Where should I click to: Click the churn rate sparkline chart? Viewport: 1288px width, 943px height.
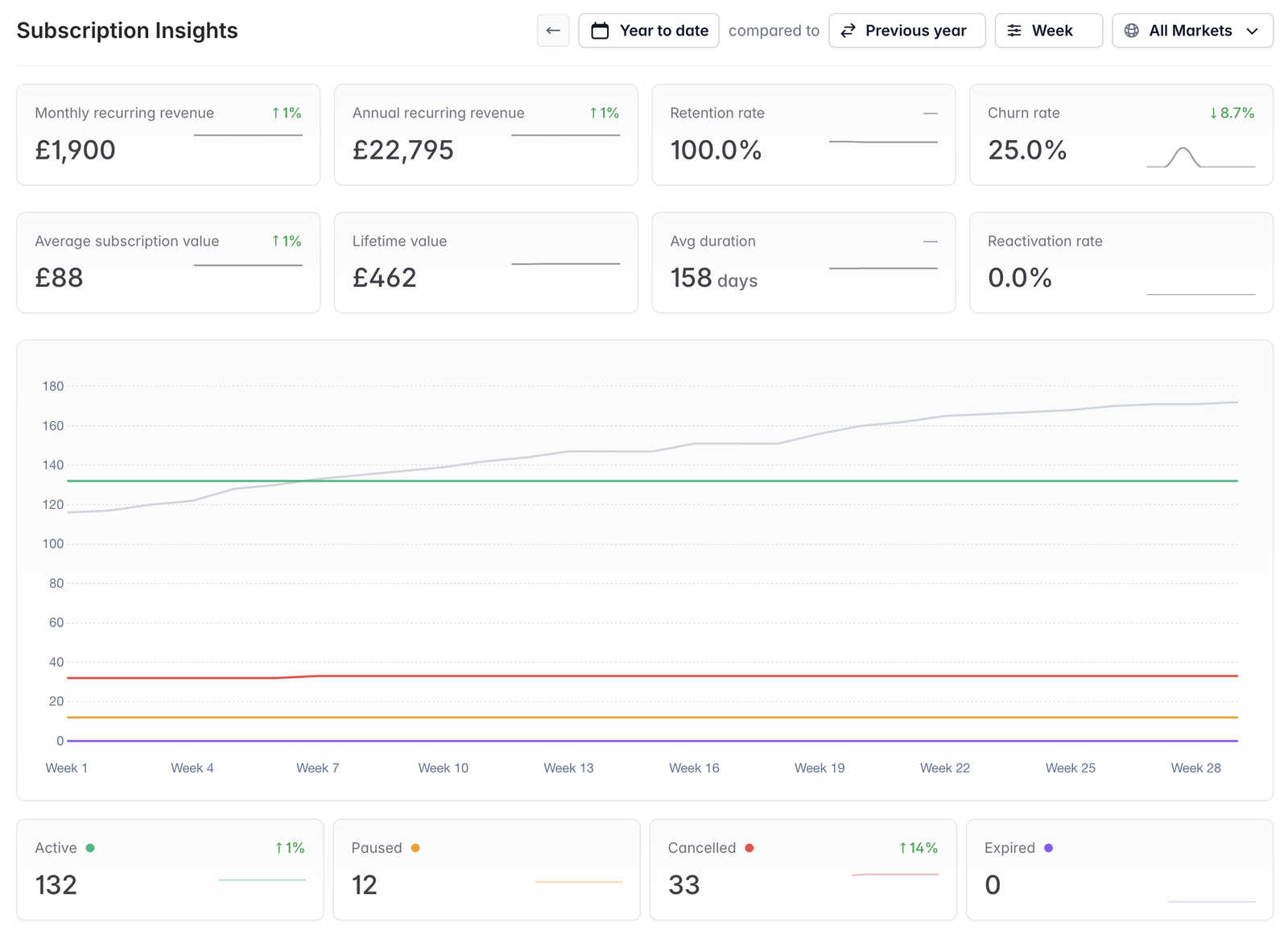pos(1200,157)
